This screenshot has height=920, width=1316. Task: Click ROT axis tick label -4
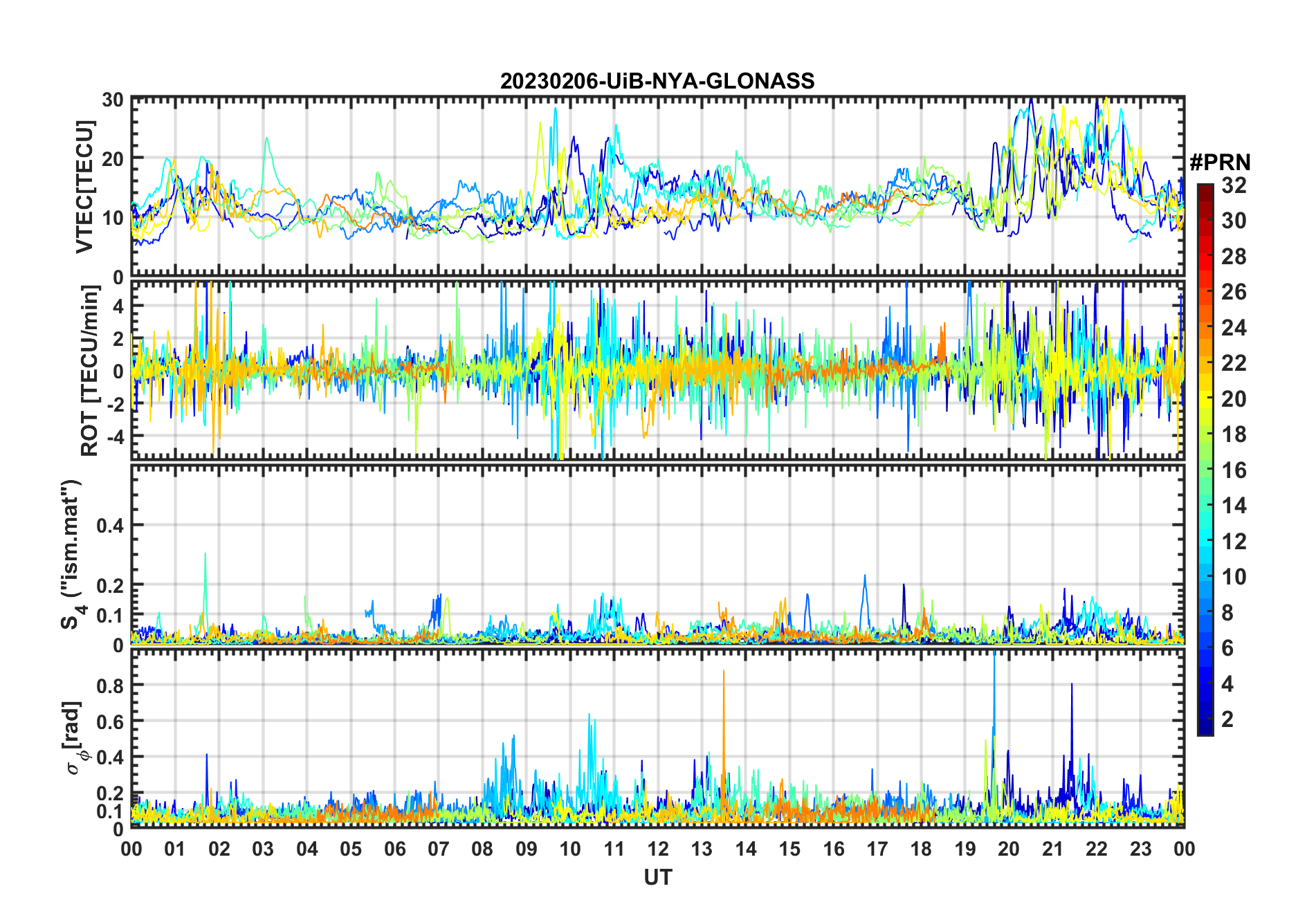(115, 436)
